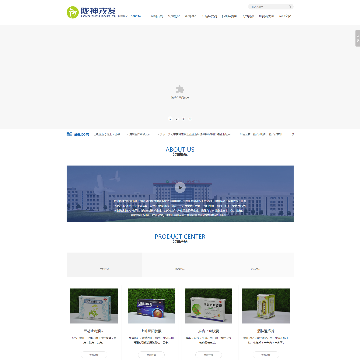Open the first main navigation menu item
Screen dimensions: 360x360
(x=157, y=16)
